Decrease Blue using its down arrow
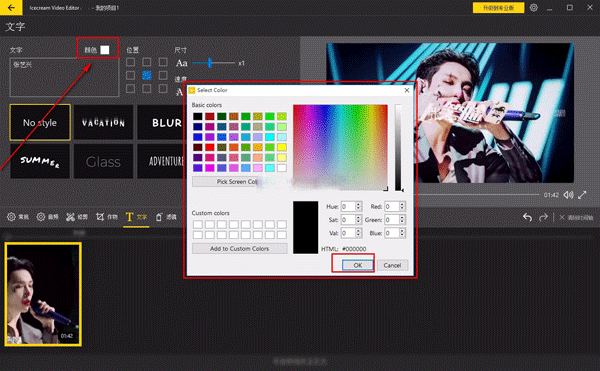The width and height of the screenshot is (600, 371). click(x=402, y=235)
